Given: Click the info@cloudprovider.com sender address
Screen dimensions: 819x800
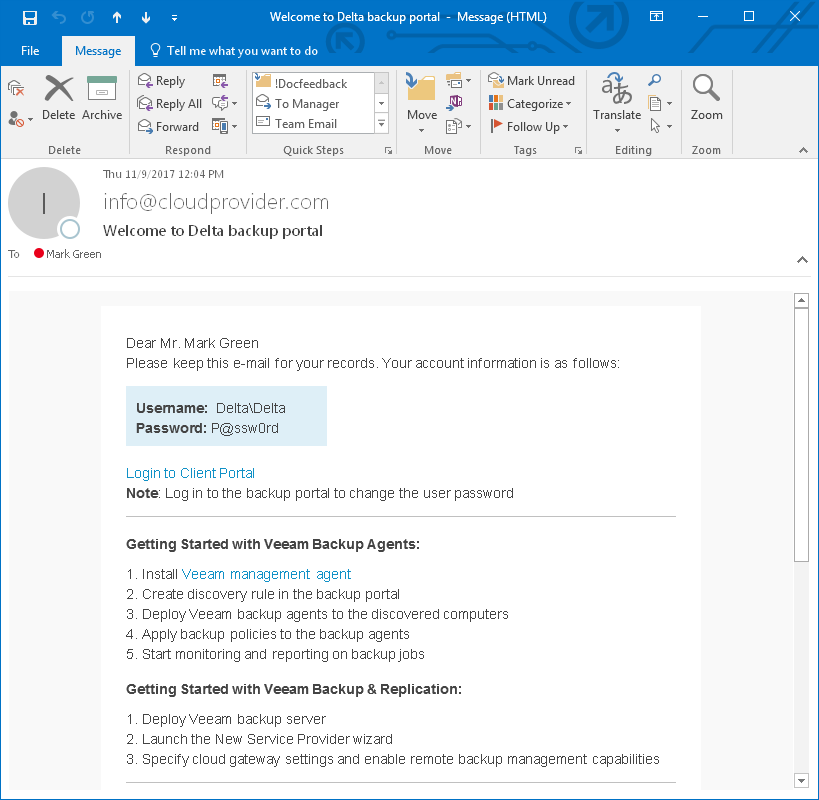Looking at the screenshot, I should point(216,202).
